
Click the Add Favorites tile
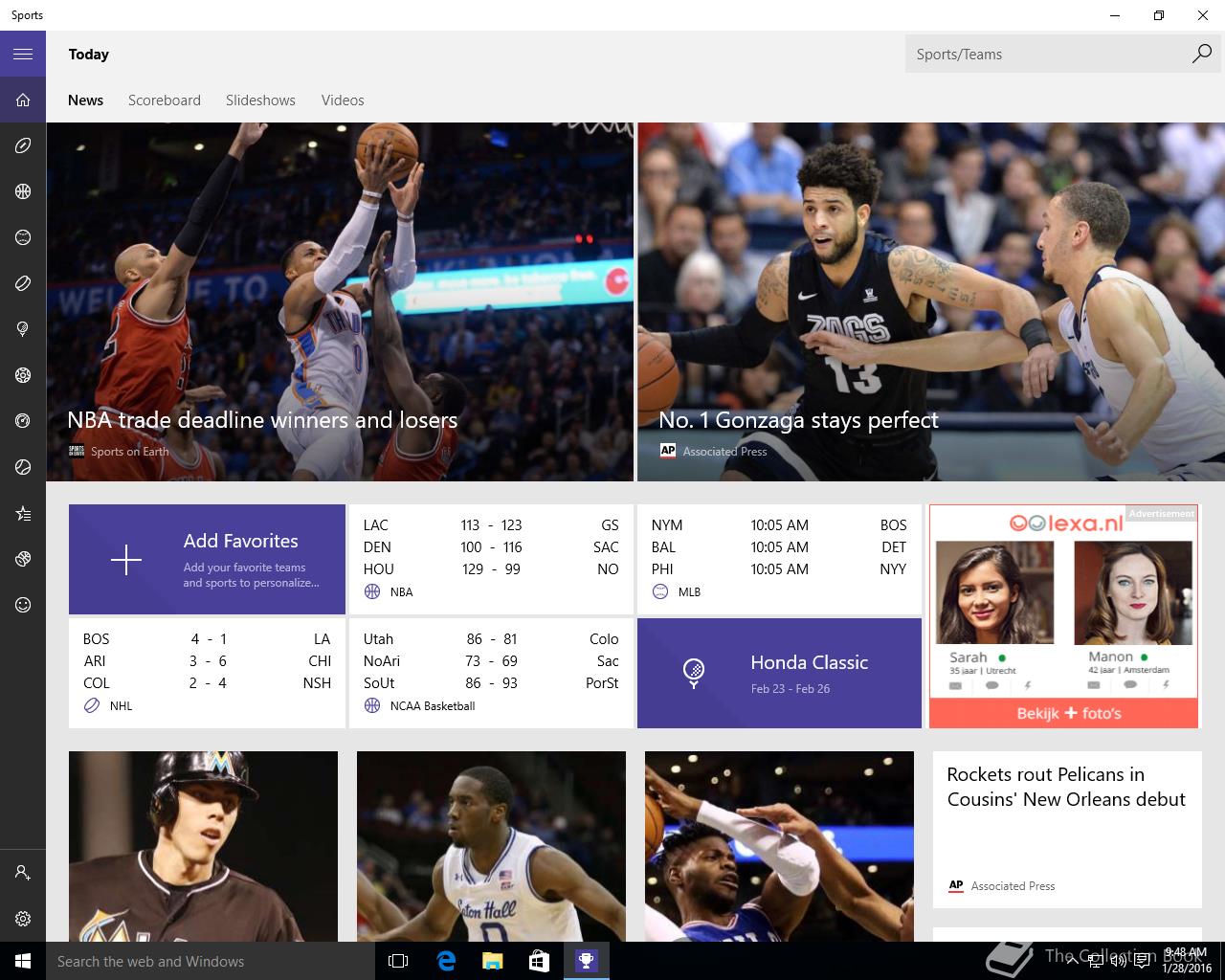[207, 560]
